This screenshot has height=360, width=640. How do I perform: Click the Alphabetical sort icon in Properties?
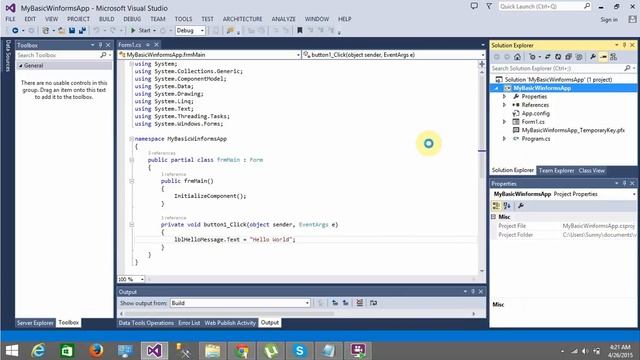[x=507, y=206]
